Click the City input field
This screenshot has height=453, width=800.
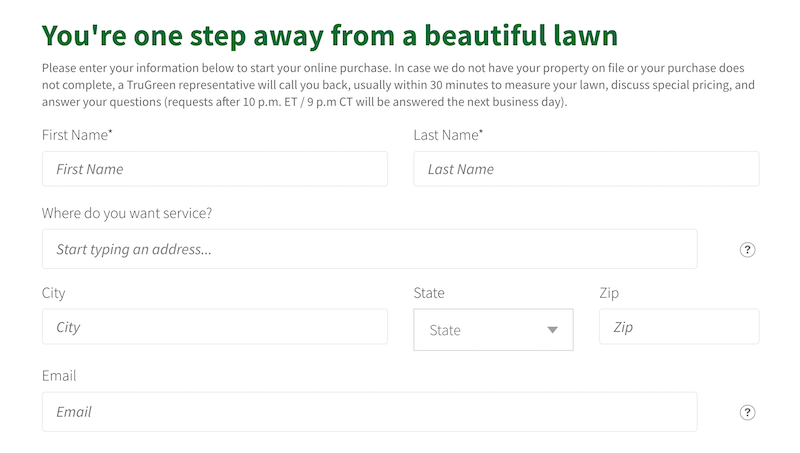(x=214, y=327)
